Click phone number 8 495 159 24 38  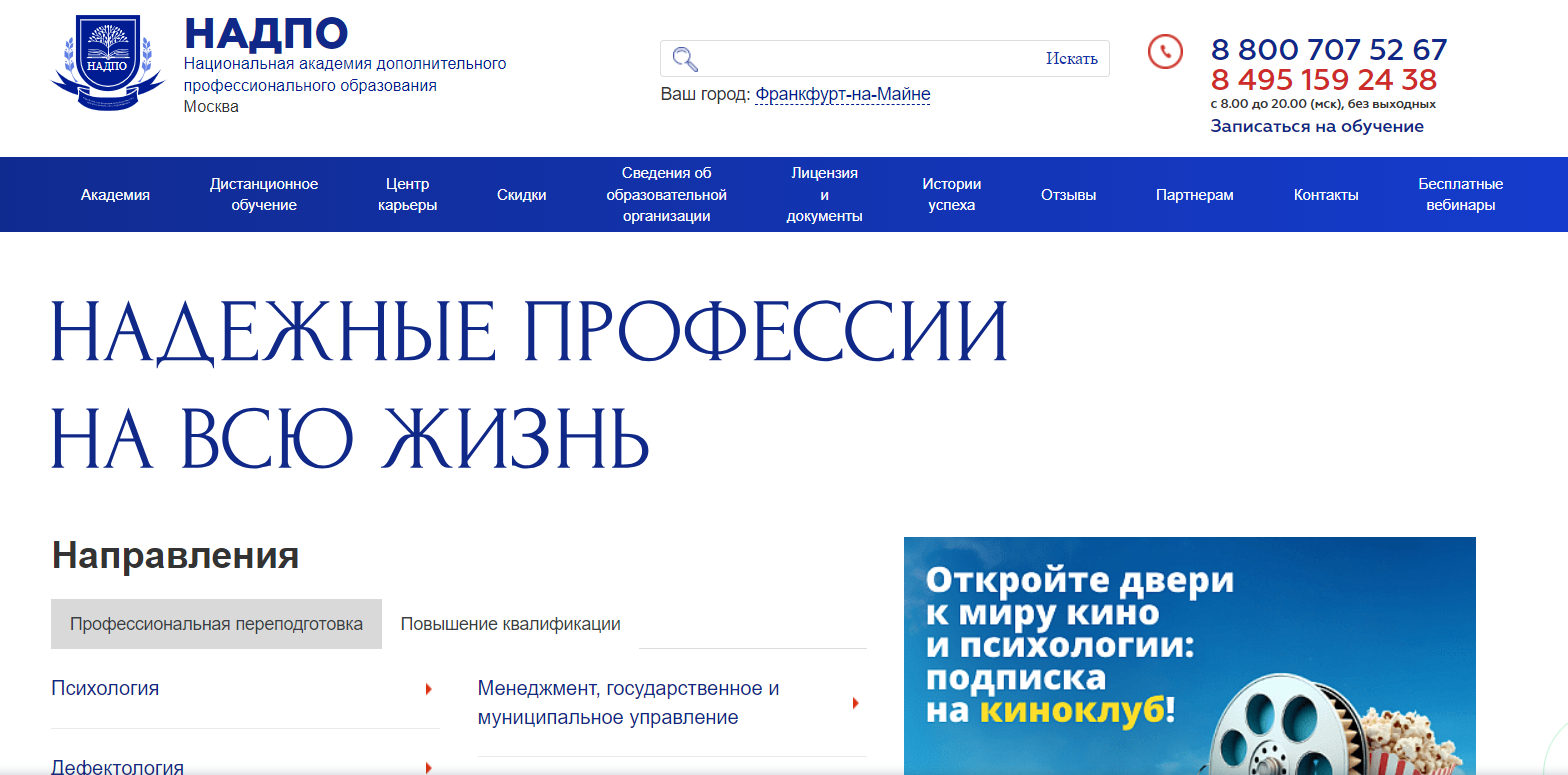tap(1324, 79)
